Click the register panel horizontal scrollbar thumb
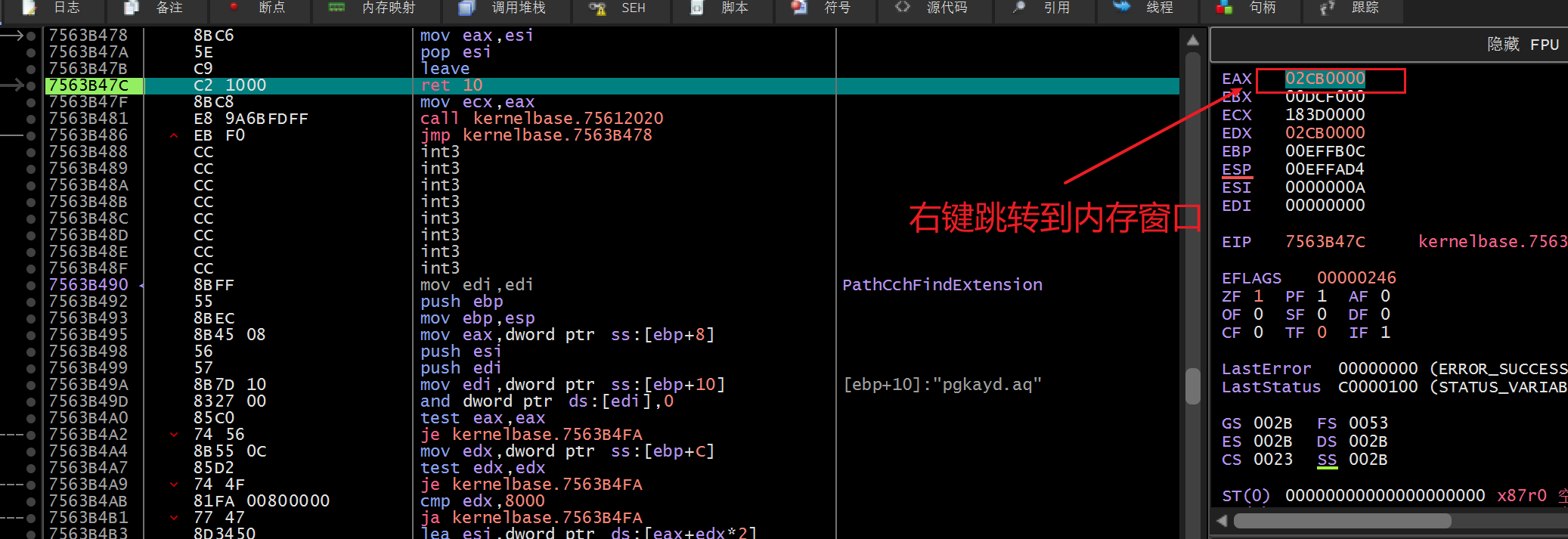The width and height of the screenshot is (1568, 539). [x=1343, y=521]
